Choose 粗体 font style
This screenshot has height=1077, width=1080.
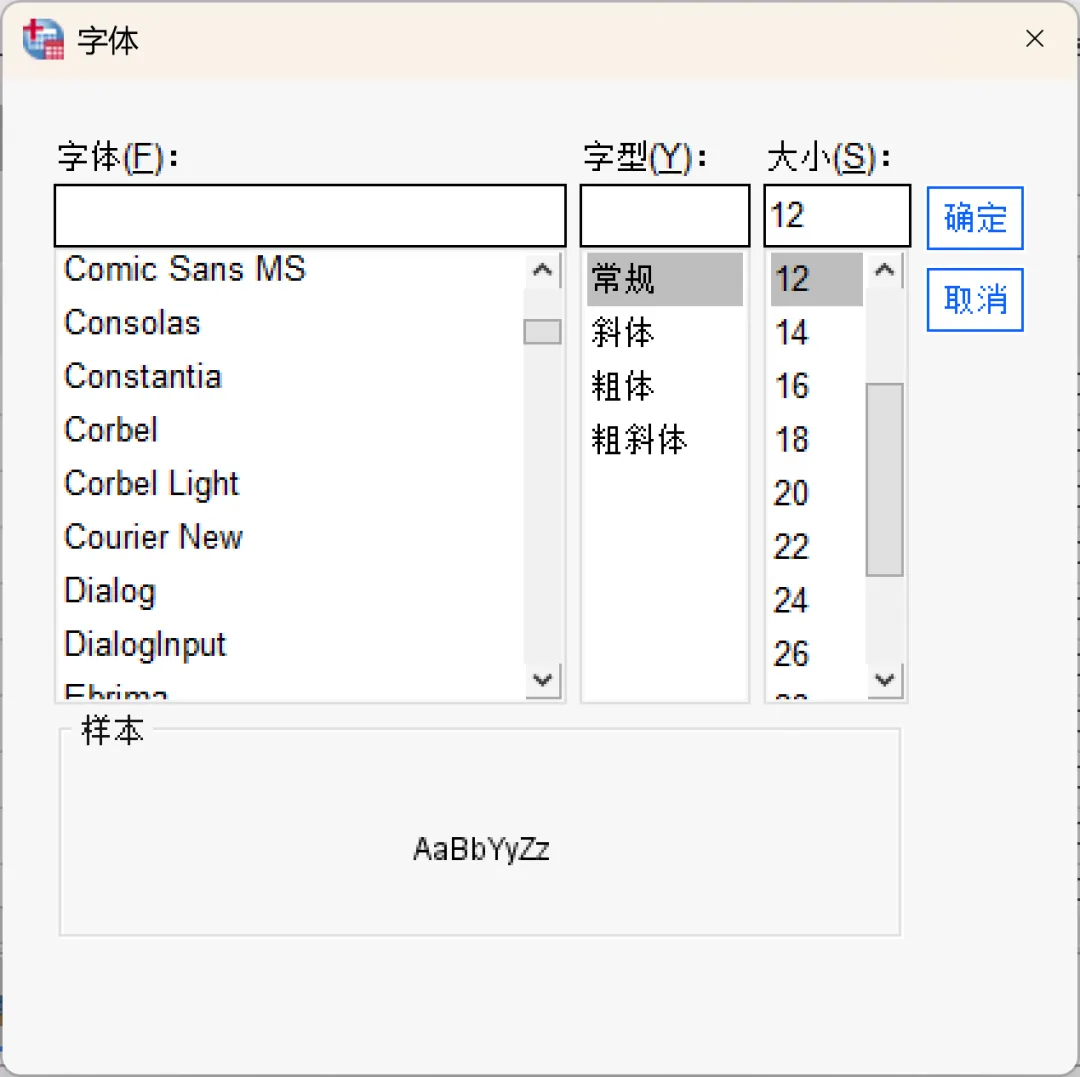[x=623, y=387]
